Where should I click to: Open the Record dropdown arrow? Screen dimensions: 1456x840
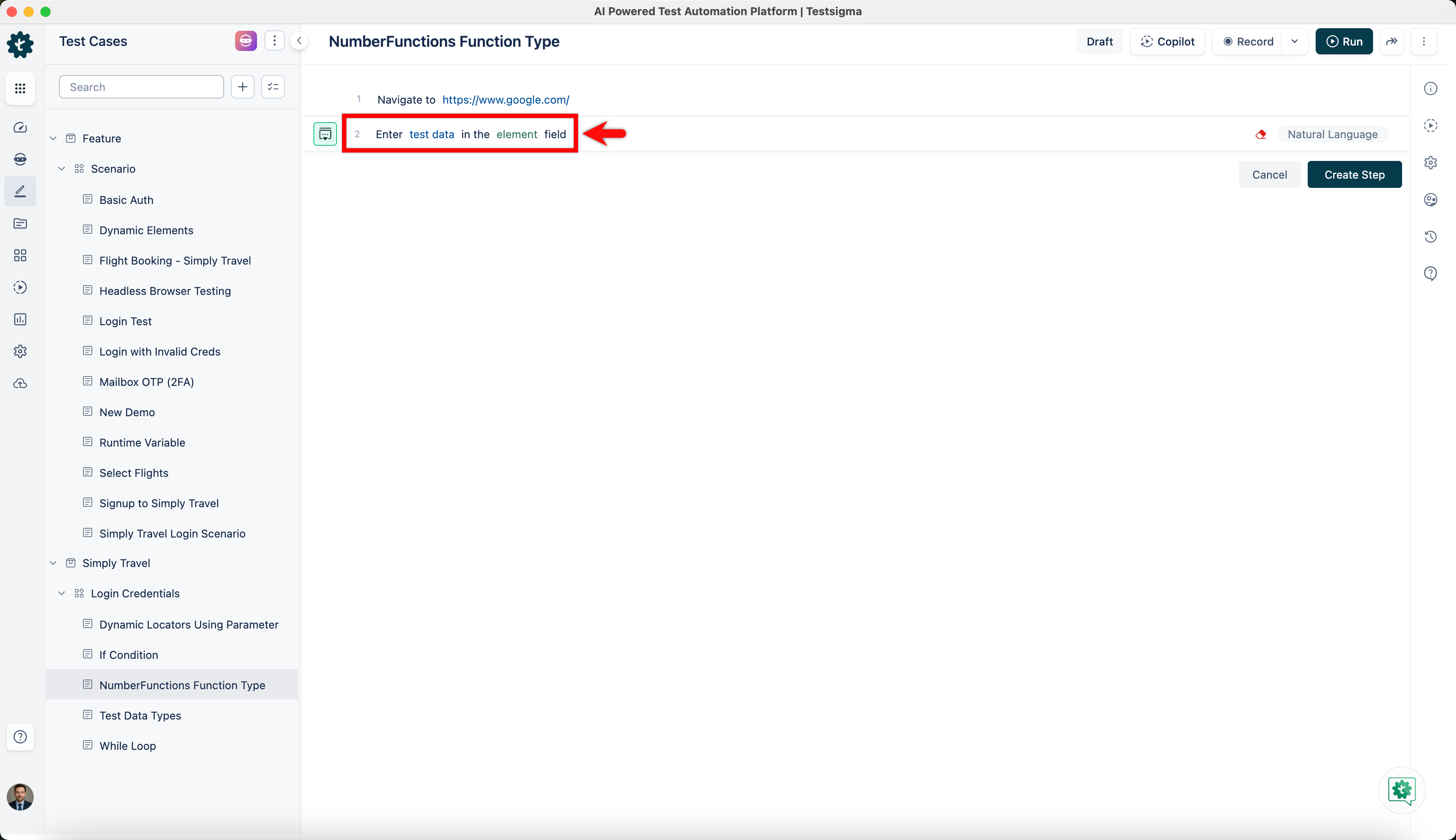click(1295, 42)
